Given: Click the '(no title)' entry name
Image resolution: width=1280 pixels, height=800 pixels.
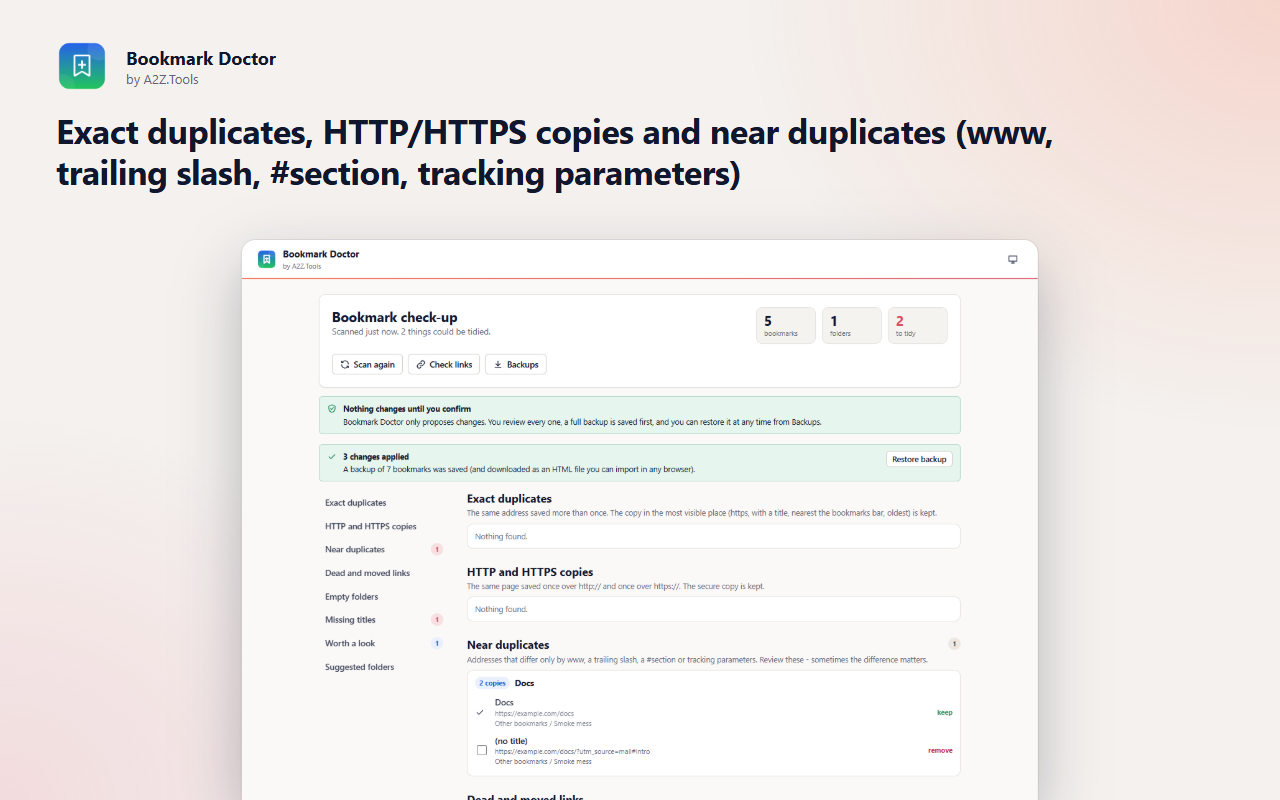Looking at the screenshot, I should [x=511, y=741].
